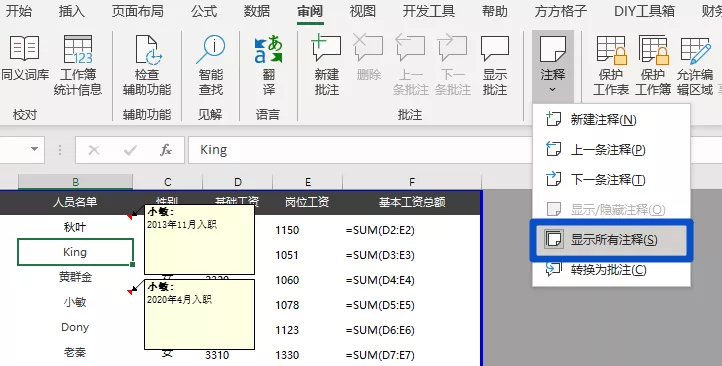
Task: Click Show/Hide Note (显示/隐藏注释)
Action: pos(611,209)
